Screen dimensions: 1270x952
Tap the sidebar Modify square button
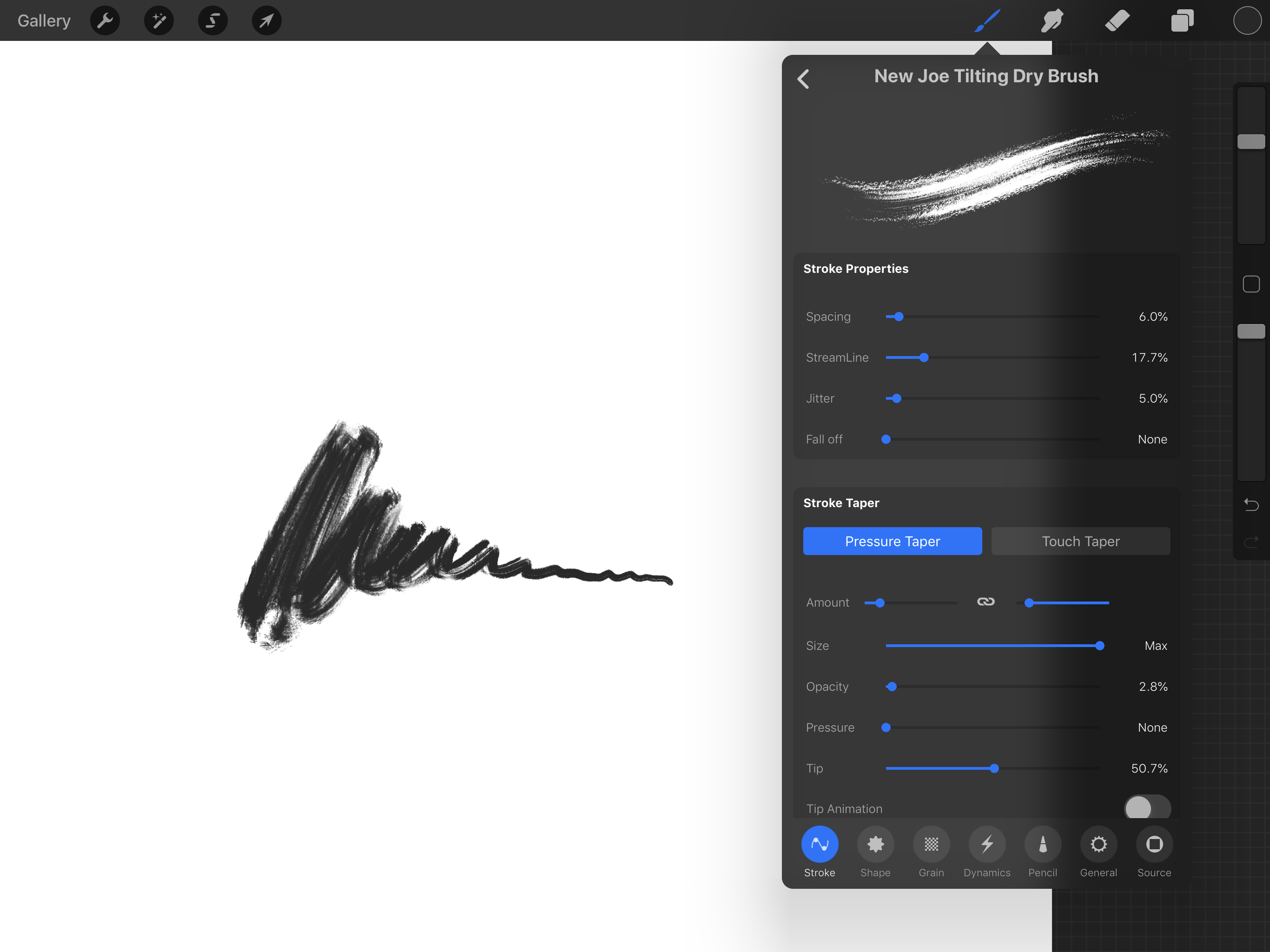coord(1251,284)
